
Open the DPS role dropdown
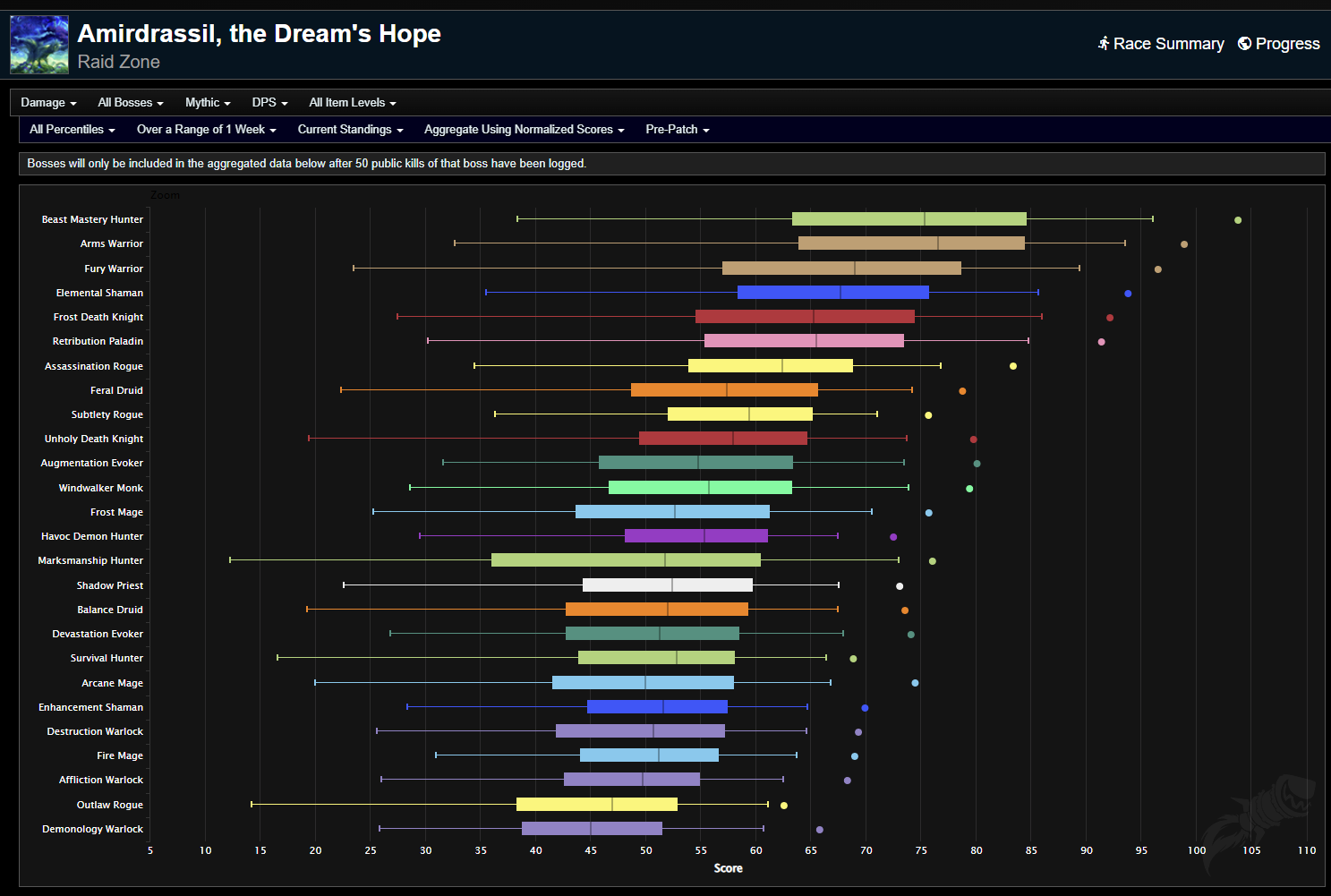click(x=269, y=103)
